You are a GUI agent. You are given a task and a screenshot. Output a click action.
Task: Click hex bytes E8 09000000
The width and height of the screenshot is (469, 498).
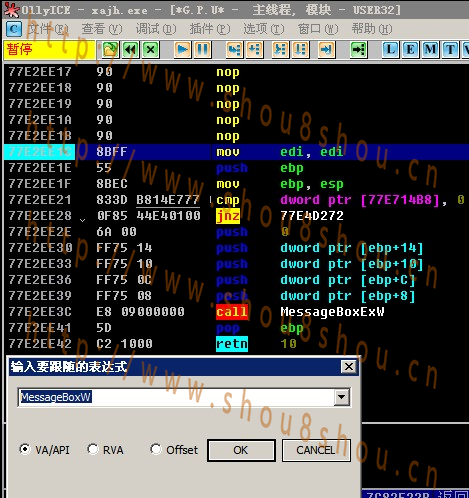point(140,312)
